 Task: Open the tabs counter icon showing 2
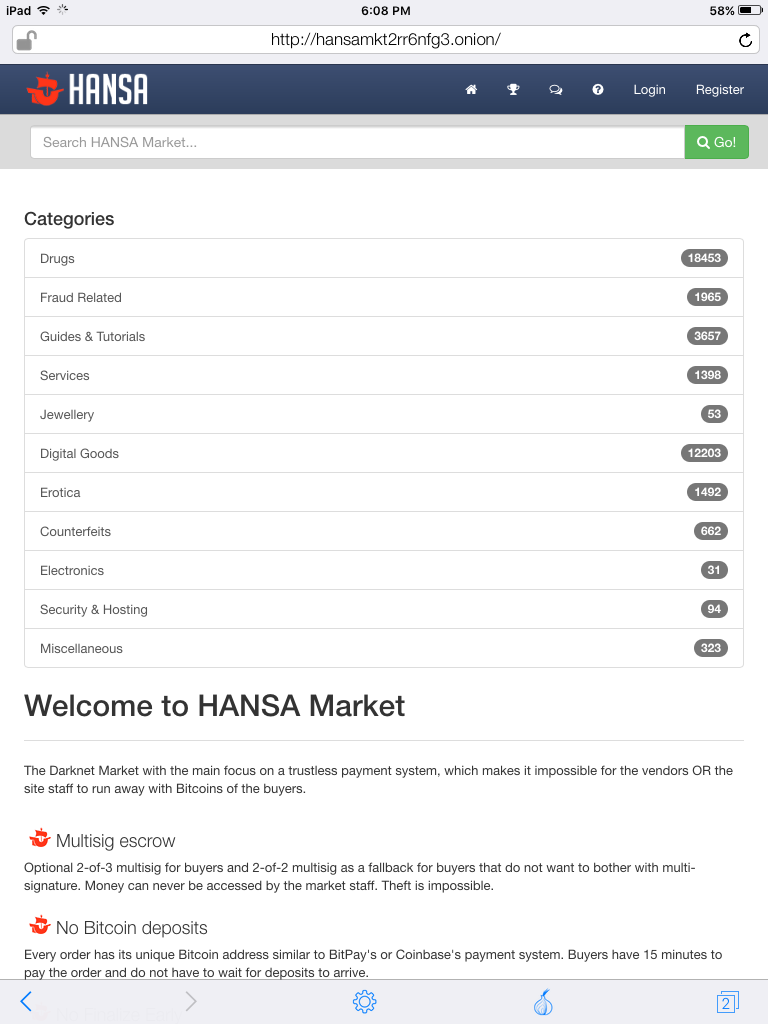(x=728, y=1002)
